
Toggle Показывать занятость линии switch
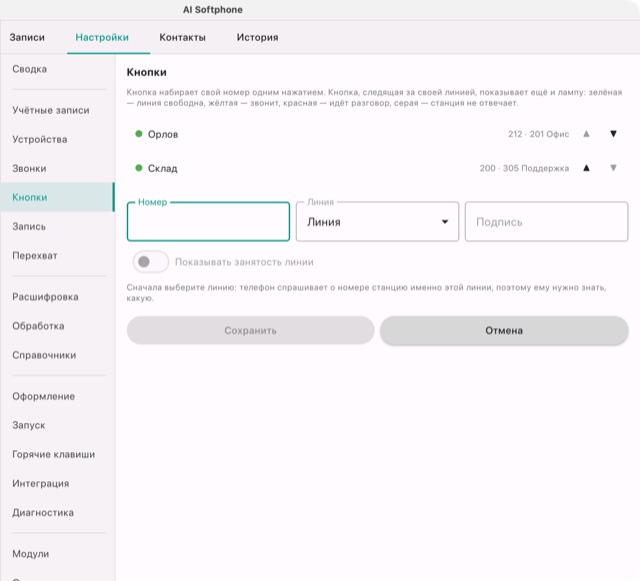tap(150, 262)
